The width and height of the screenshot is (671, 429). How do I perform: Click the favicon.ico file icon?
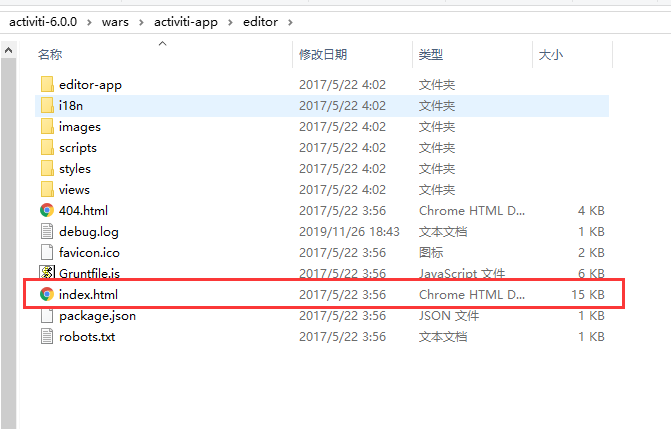click(x=47, y=252)
